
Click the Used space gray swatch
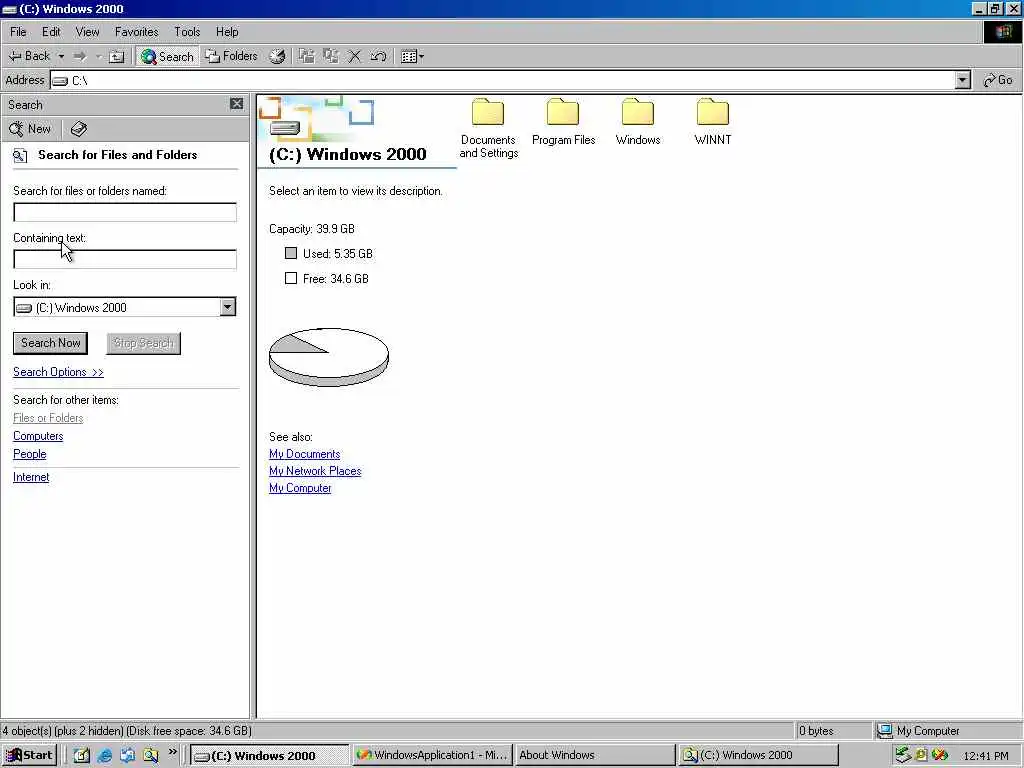tap(291, 253)
